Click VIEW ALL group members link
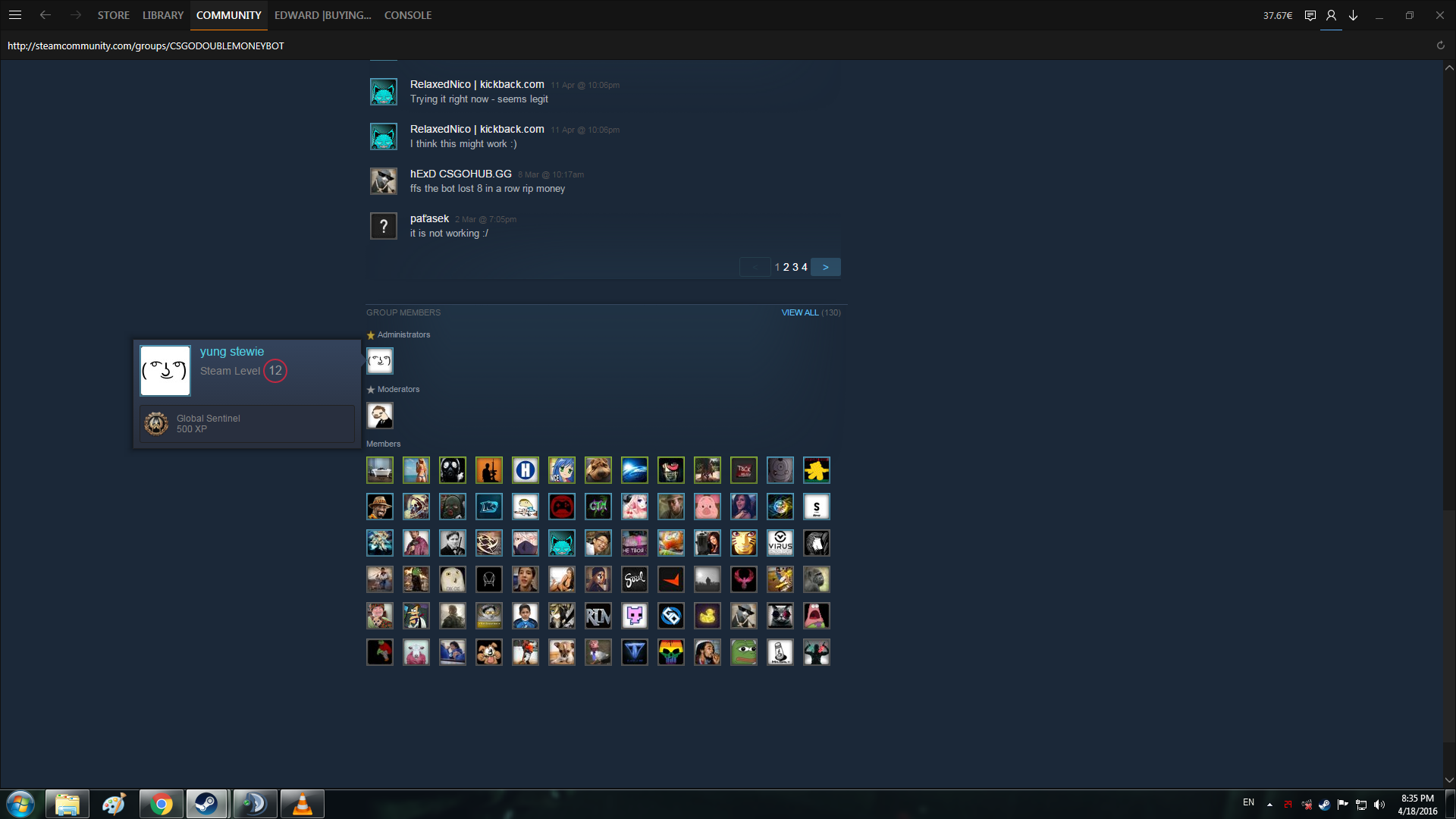Image resolution: width=1456 pixels, height=819 pixels. click(799, 312)
